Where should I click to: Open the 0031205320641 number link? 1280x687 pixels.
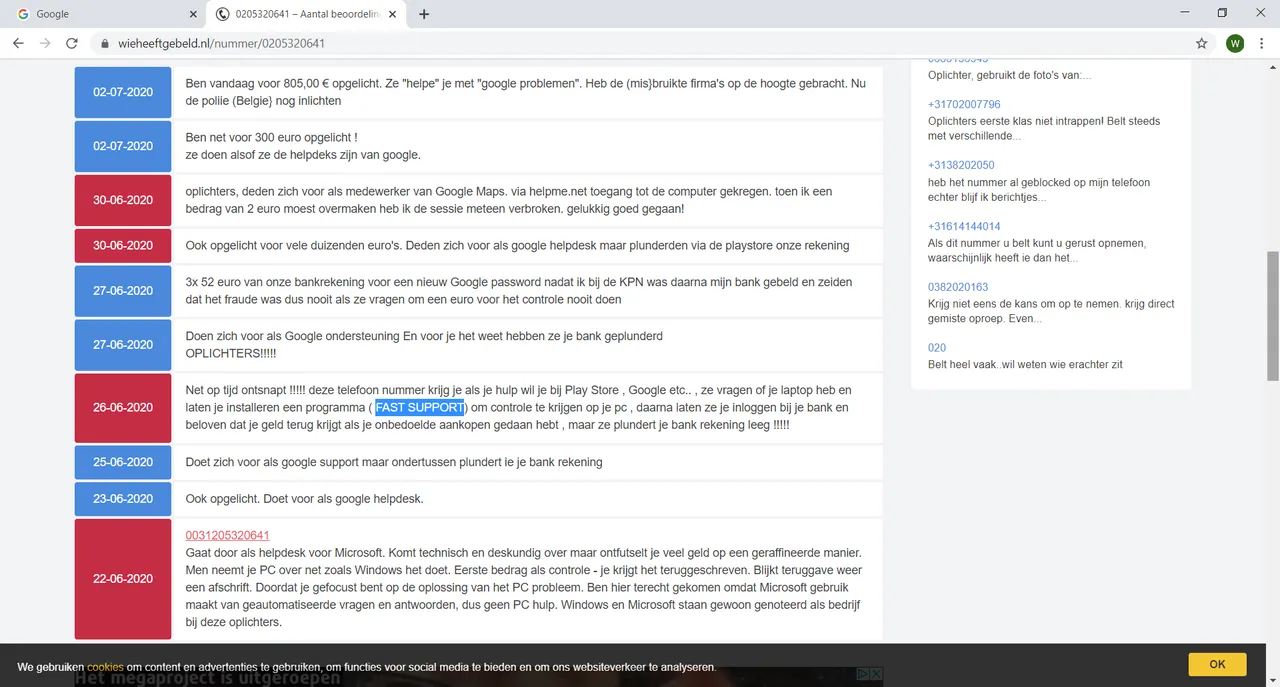[228, 535]
